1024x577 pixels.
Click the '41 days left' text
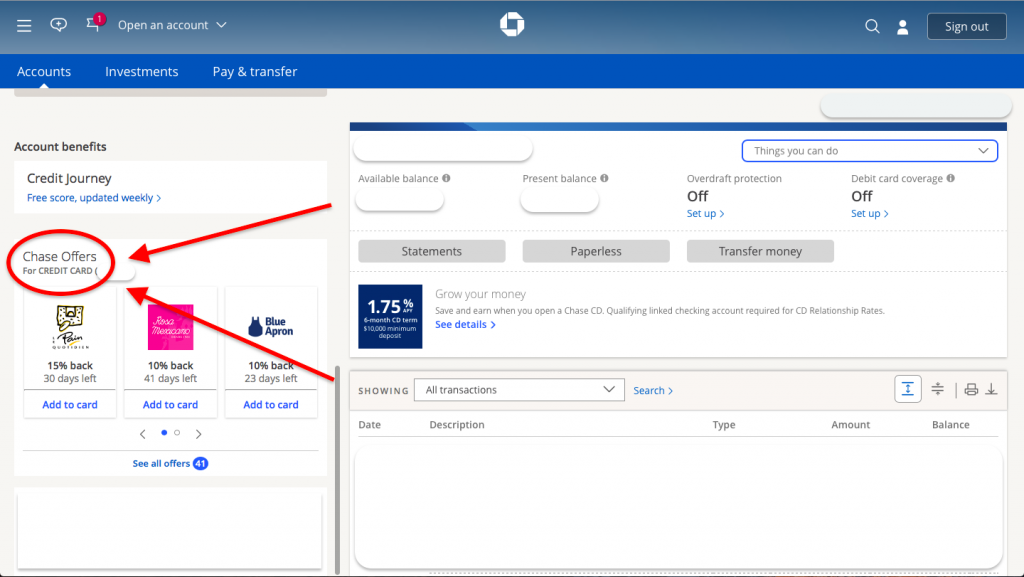tap(170, 379)
